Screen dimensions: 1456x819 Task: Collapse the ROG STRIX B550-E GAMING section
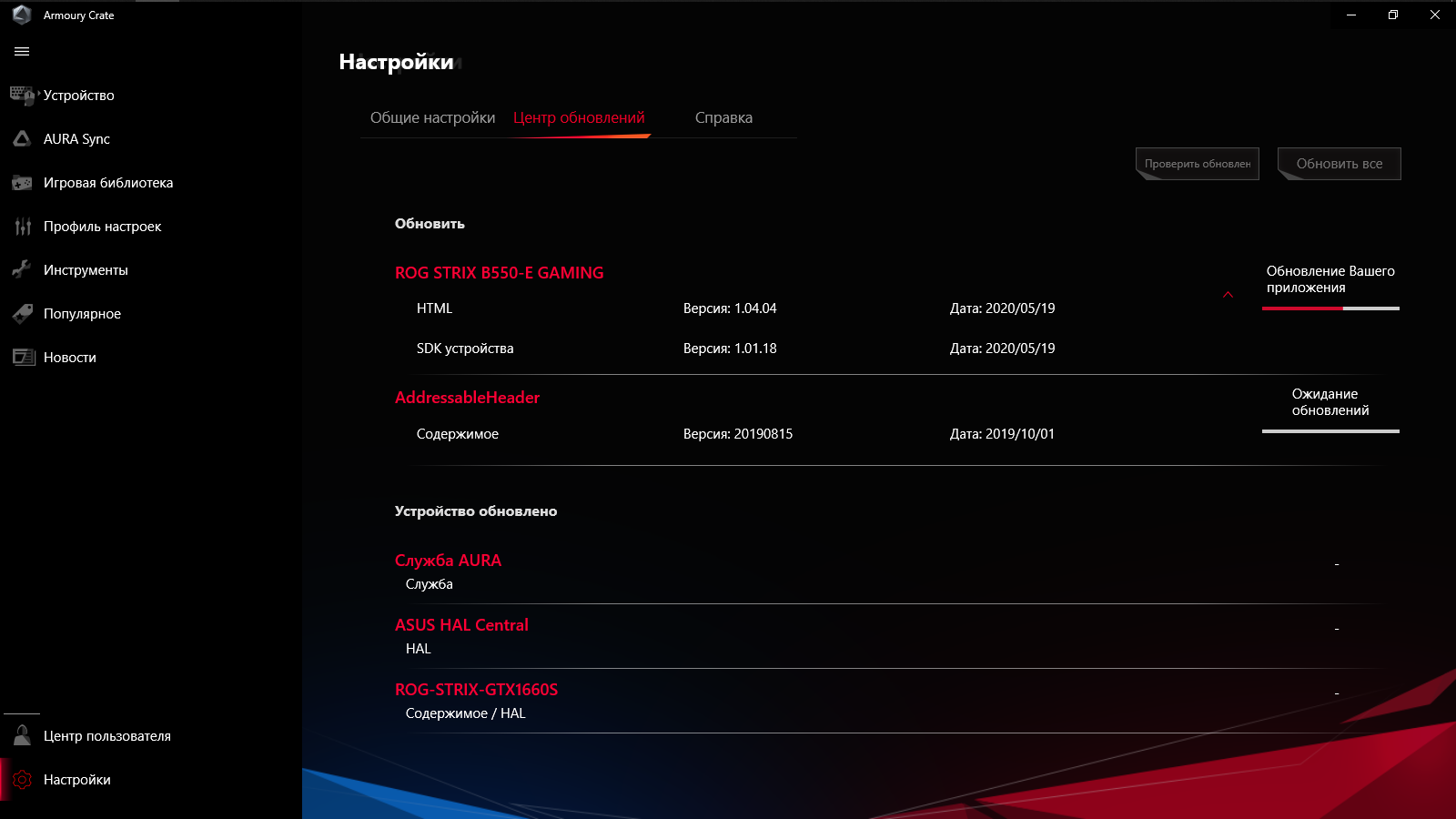pos(1228,295)
